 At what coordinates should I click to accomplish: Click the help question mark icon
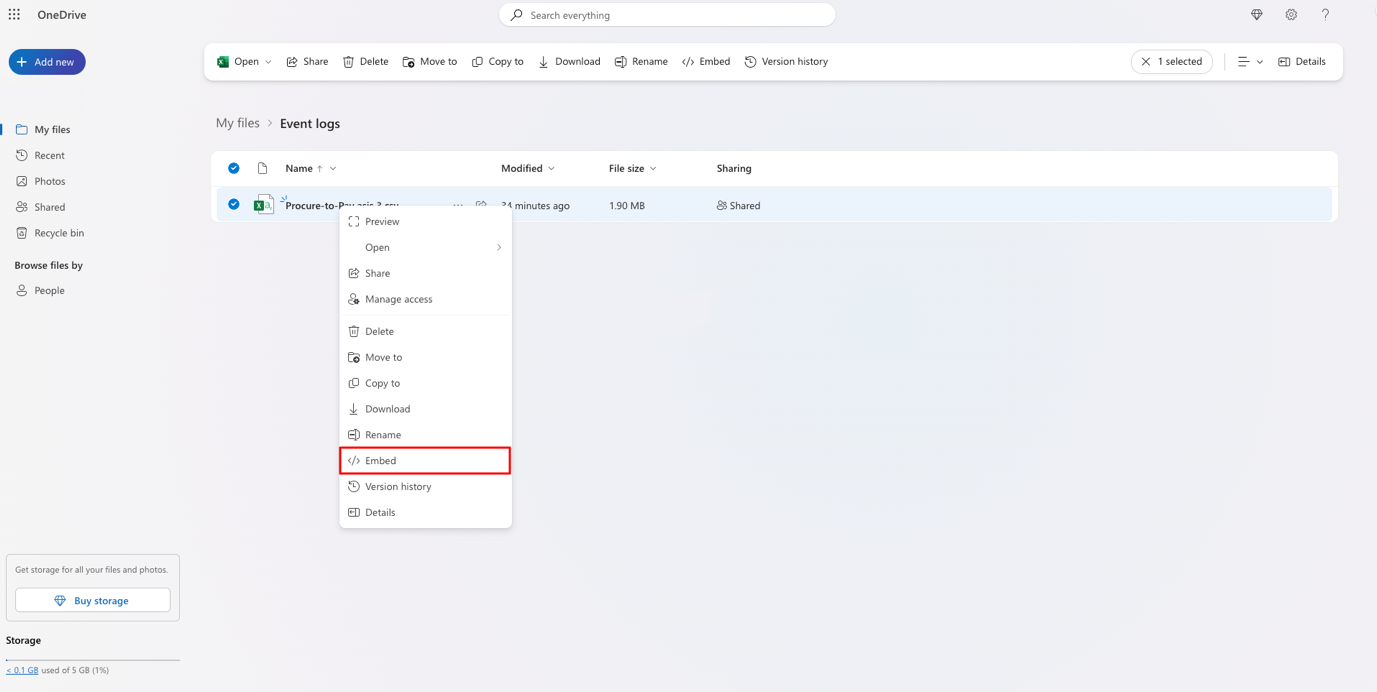point(1325,15)
